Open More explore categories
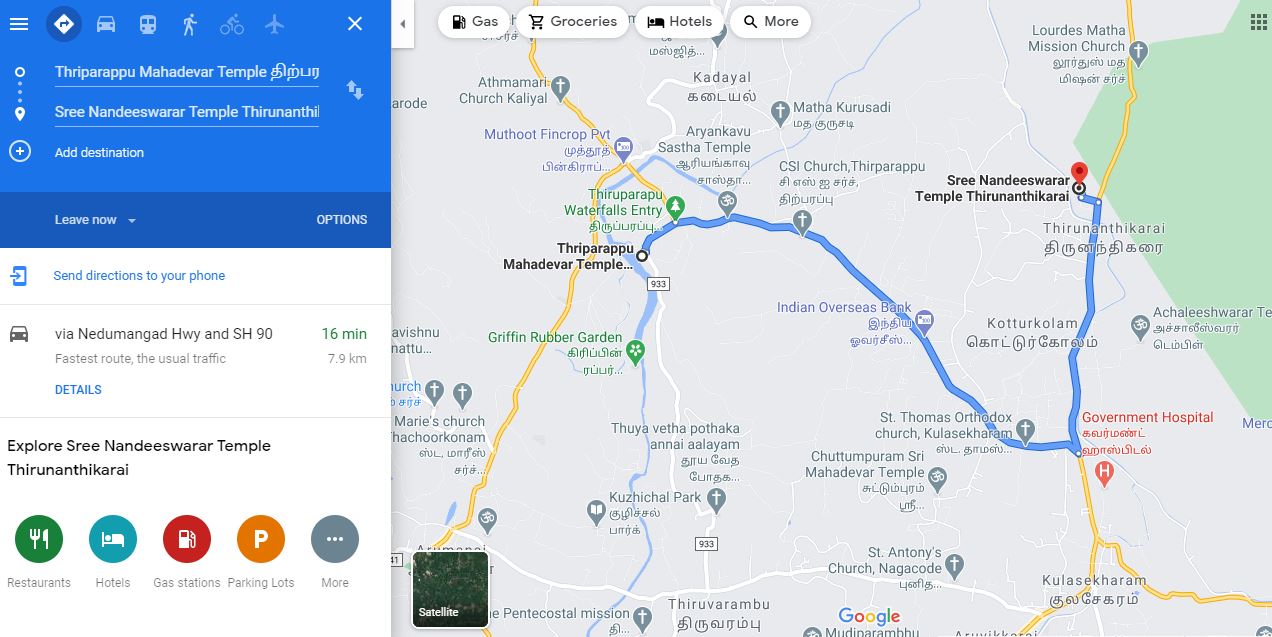The width and height of the screenshot is (1272, 637). click(x=335, y=539)
